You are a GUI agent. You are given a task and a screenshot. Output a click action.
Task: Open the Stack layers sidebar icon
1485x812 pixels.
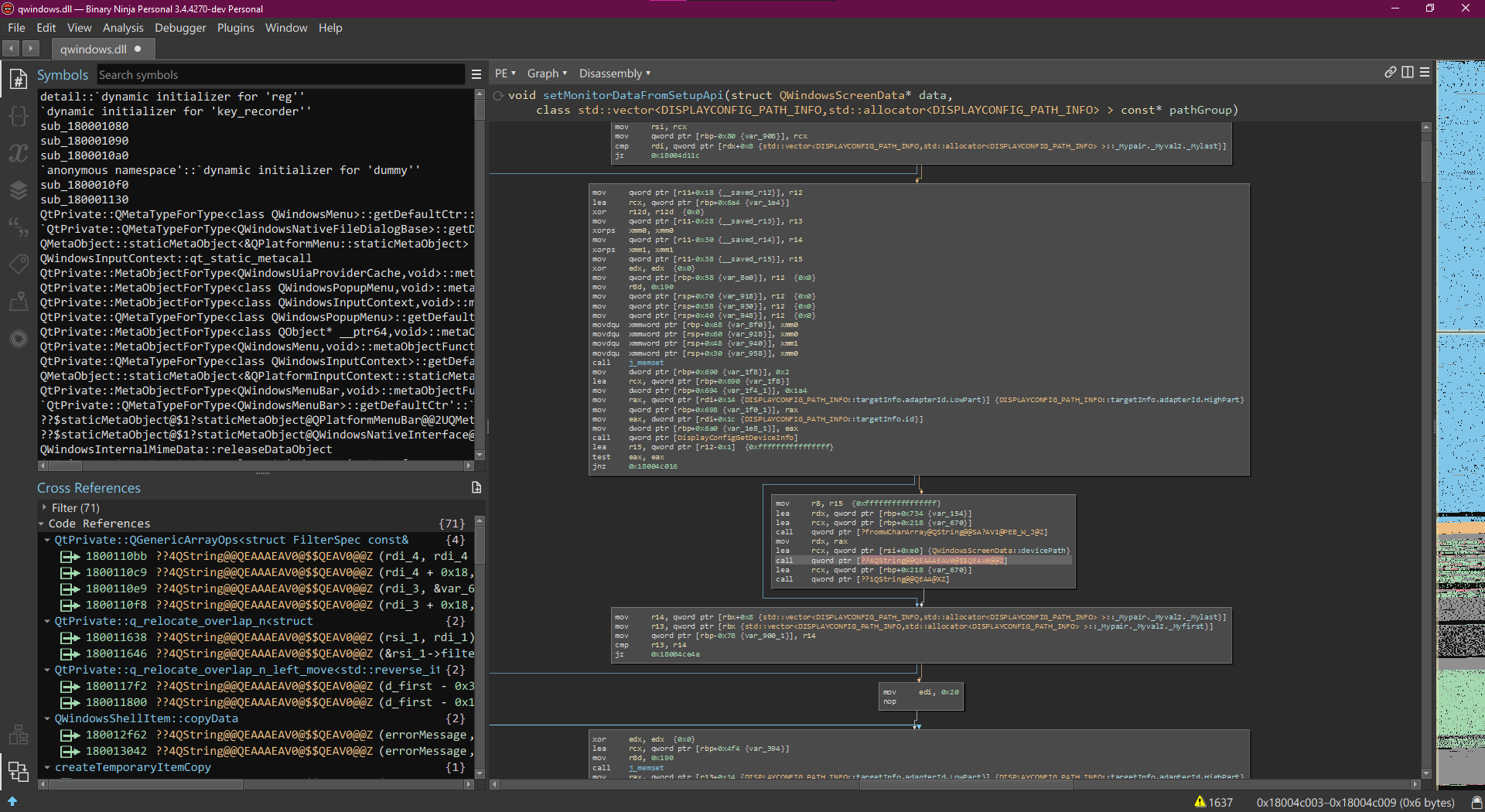pos(18,190)
